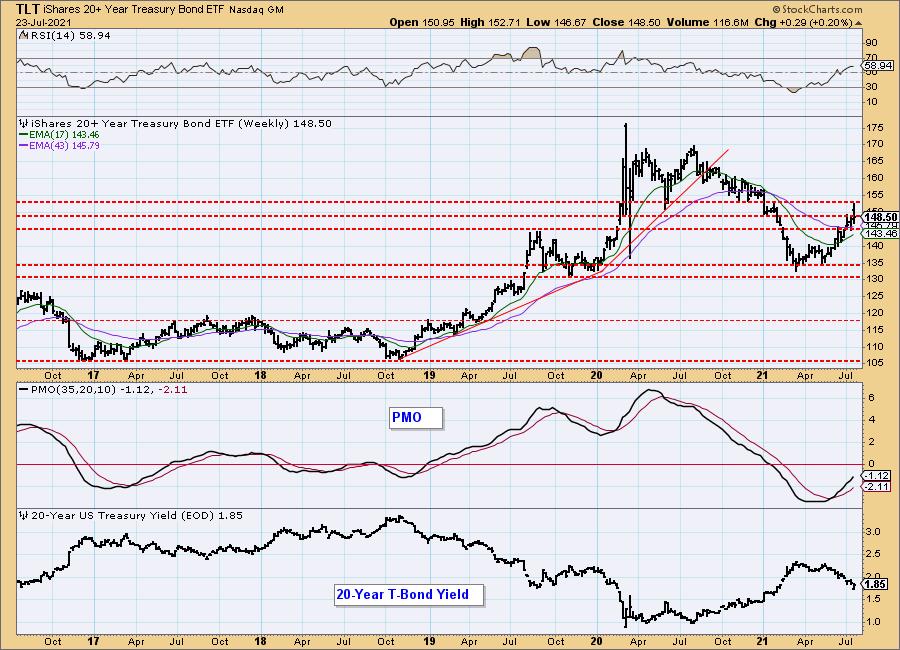Click the 135 price axis label
The height and width of the screenshot is (650, 900).
[x=875, y=262]
